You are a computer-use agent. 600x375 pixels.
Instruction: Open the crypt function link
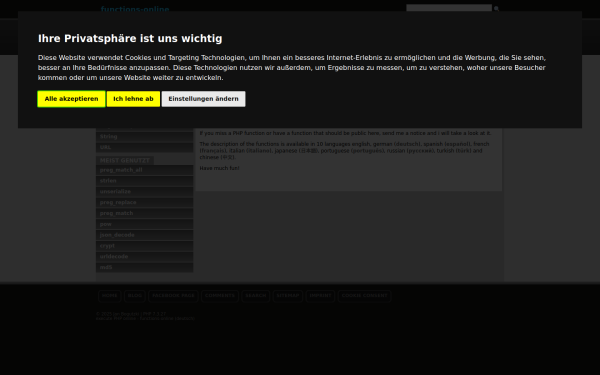tap(144, 246)
